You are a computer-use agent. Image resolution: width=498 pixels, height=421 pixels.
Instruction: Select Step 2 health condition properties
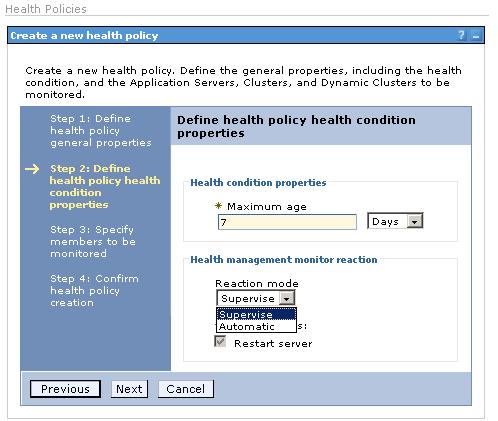pyautogui.click(x=105, y=186)
